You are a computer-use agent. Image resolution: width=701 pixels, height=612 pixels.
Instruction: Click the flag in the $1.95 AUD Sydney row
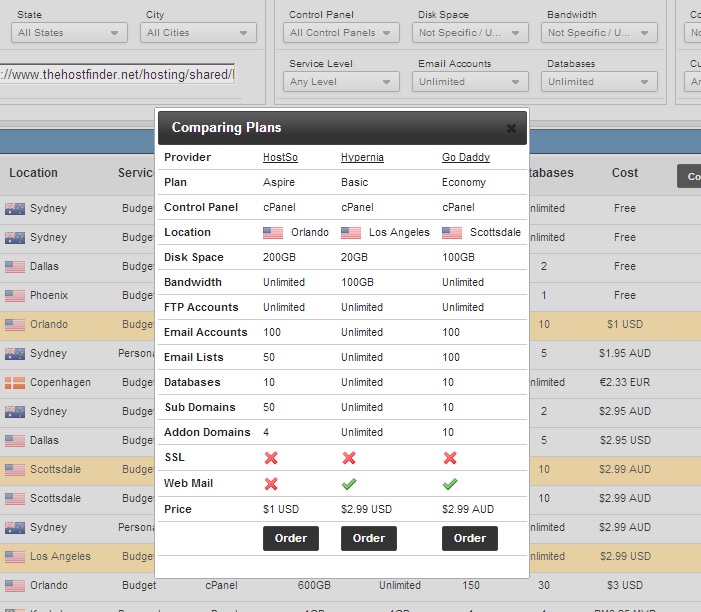(x=15, y=354)
